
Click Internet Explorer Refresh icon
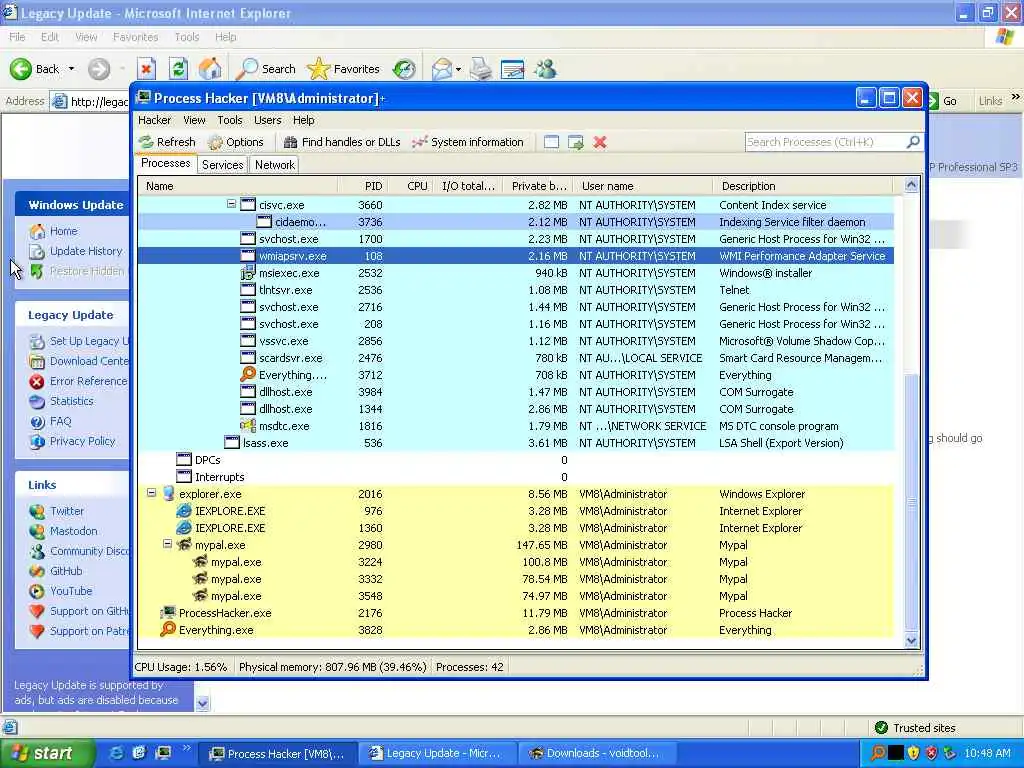178,69
